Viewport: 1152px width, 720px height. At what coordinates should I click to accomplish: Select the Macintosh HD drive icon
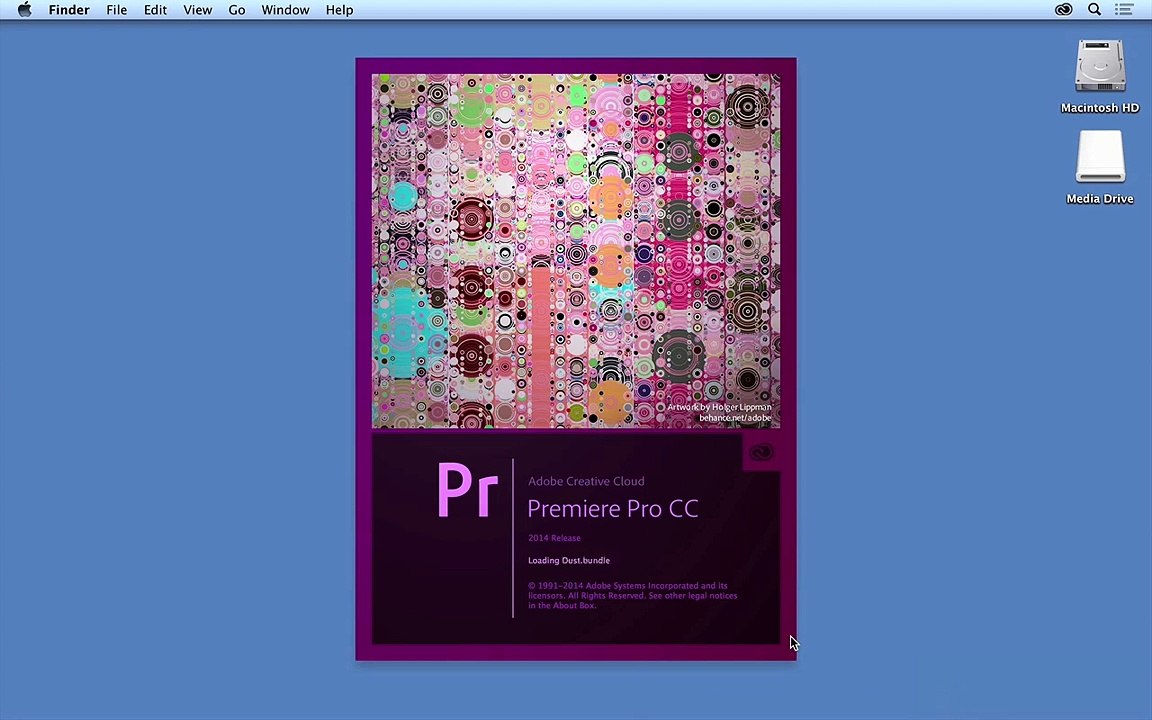(1099, 66)
